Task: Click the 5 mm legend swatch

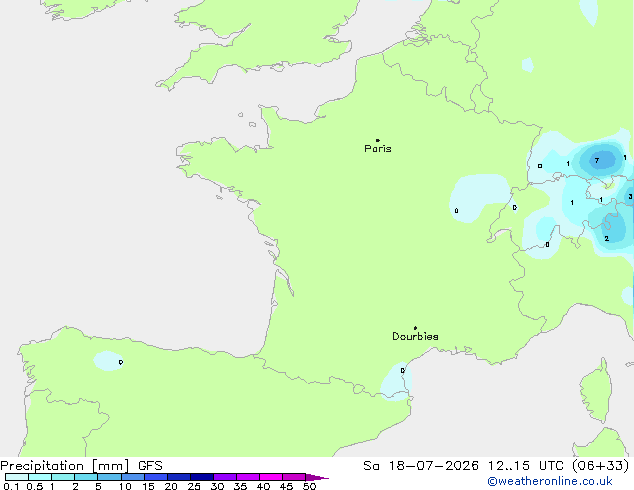Action: [110, 477]
